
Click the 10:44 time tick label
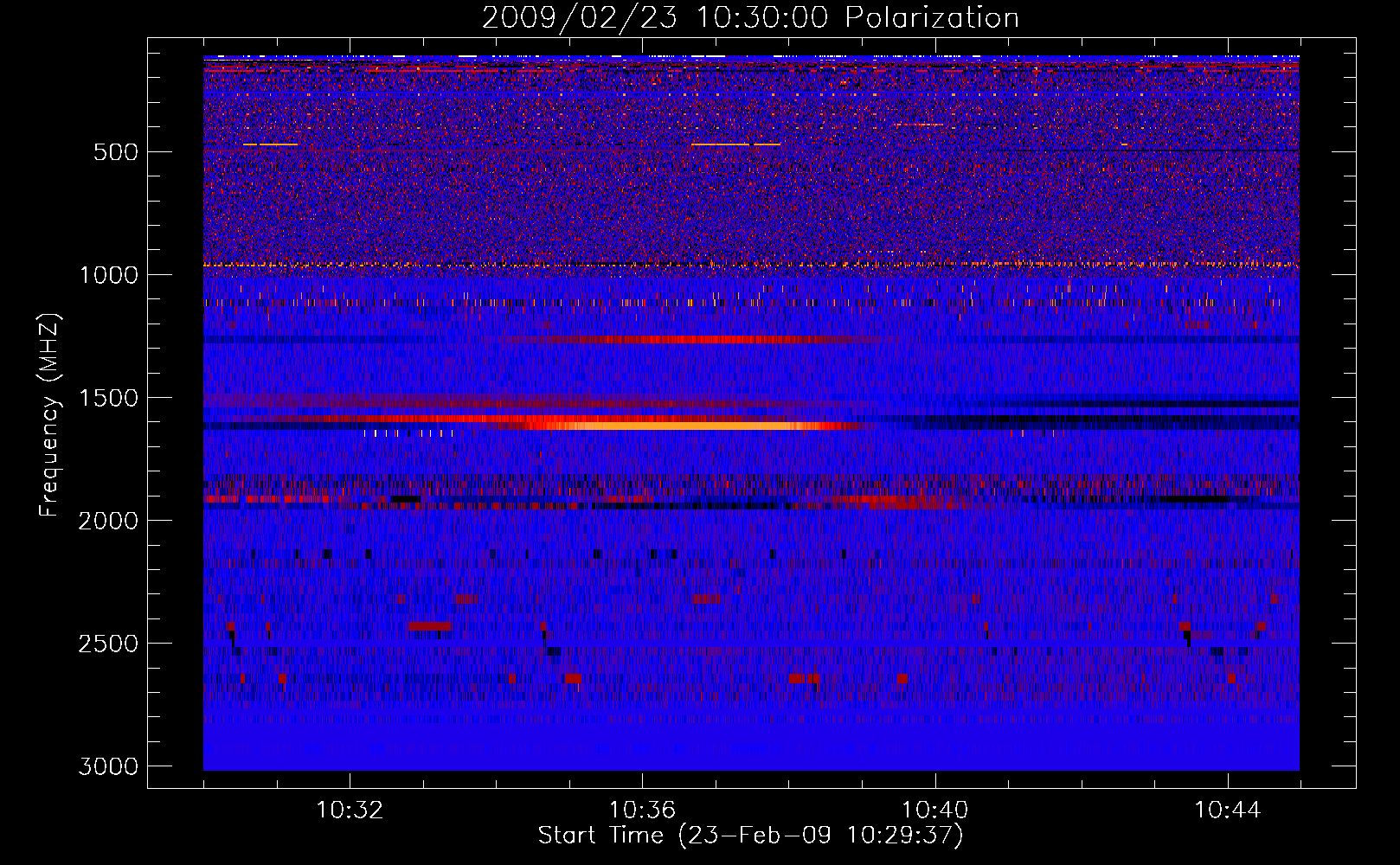[1227, 811]
